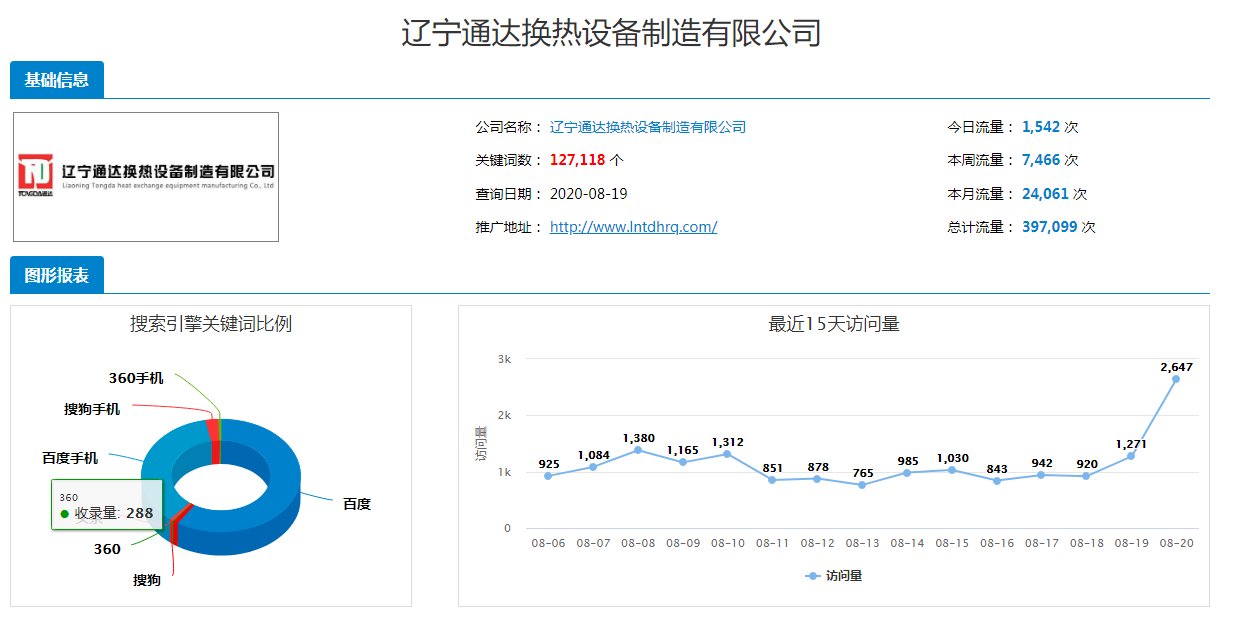
Task: Click the 1,084 value label on the chart
Action: [593, 455]
